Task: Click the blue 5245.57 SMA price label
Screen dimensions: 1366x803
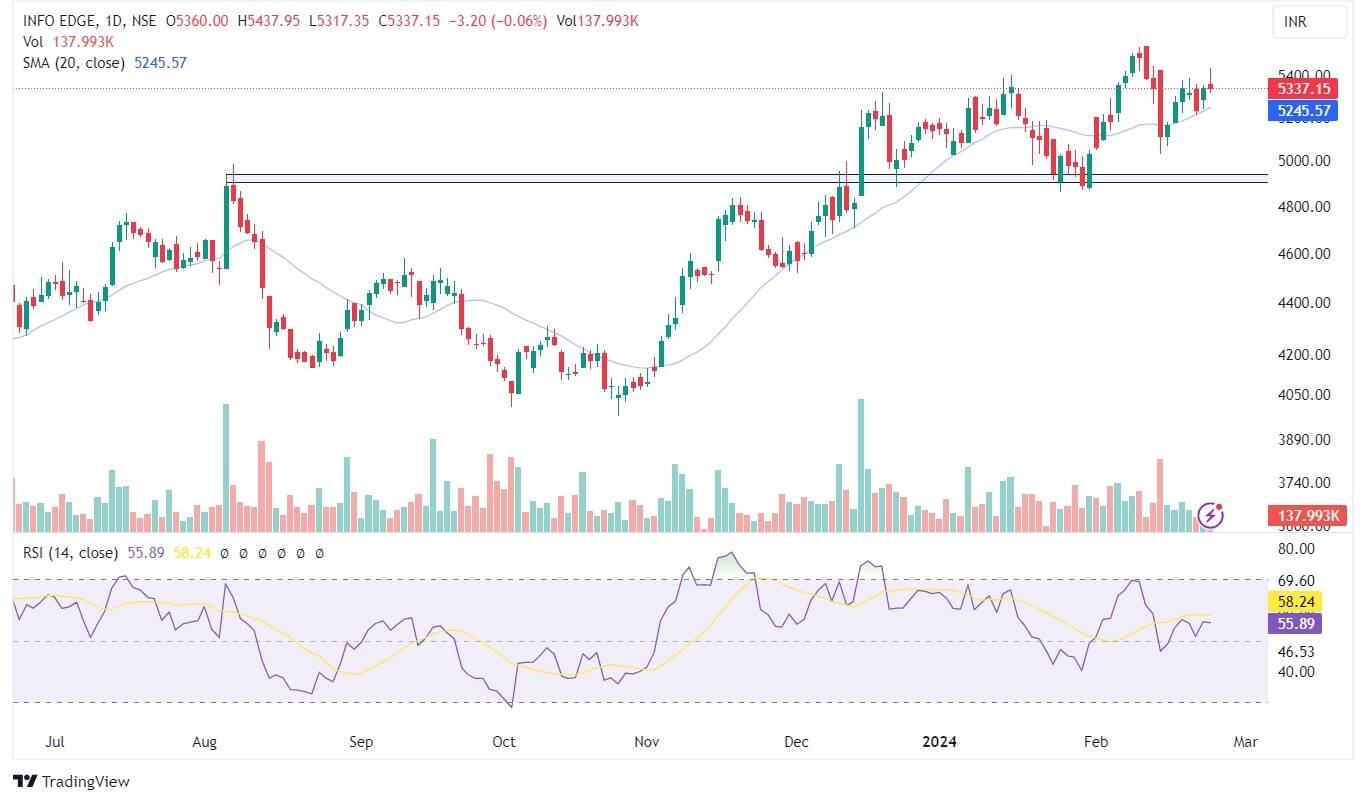Action: pos(1303,111)
